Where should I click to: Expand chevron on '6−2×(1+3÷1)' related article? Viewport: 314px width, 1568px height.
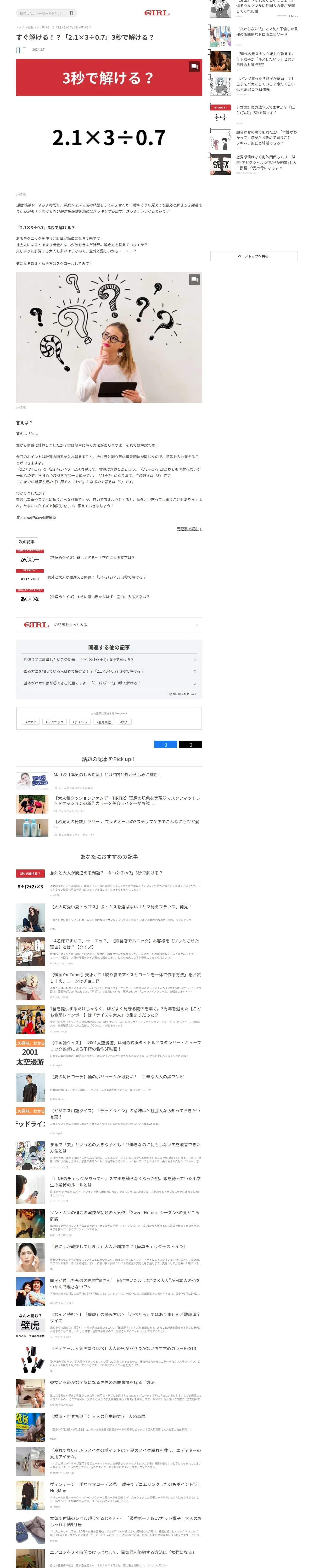point(194,659)
